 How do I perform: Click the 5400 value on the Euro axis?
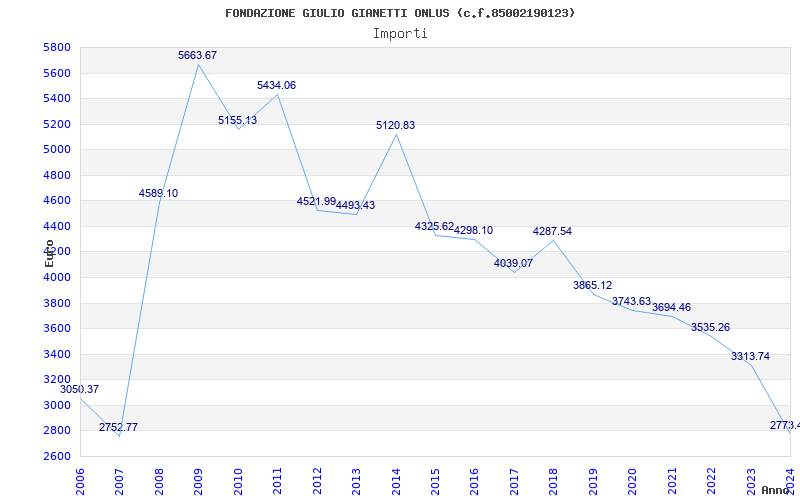tap(57, 98)
